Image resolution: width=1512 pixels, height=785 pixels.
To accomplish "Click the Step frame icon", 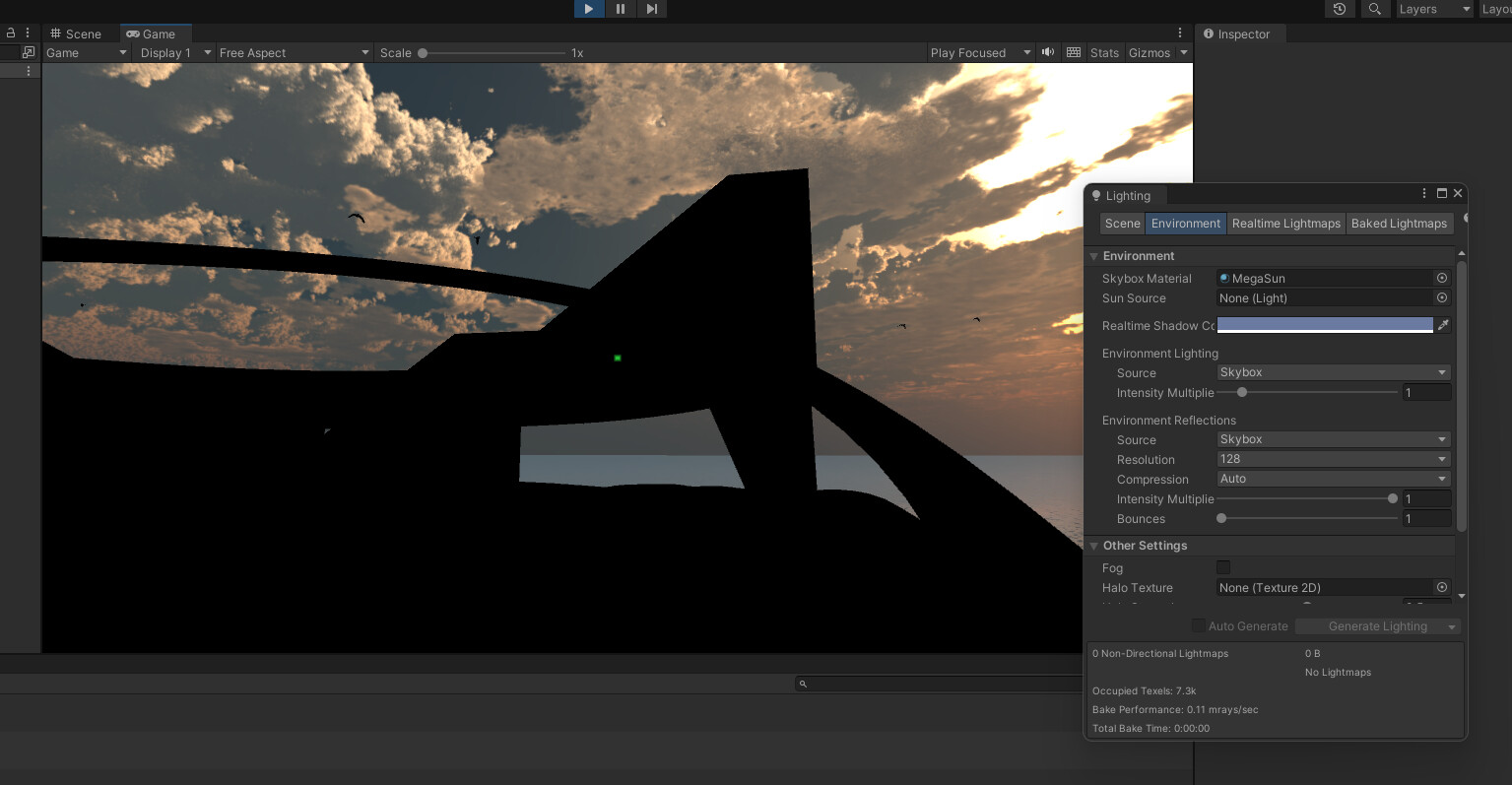I will (x=652, y=9).
